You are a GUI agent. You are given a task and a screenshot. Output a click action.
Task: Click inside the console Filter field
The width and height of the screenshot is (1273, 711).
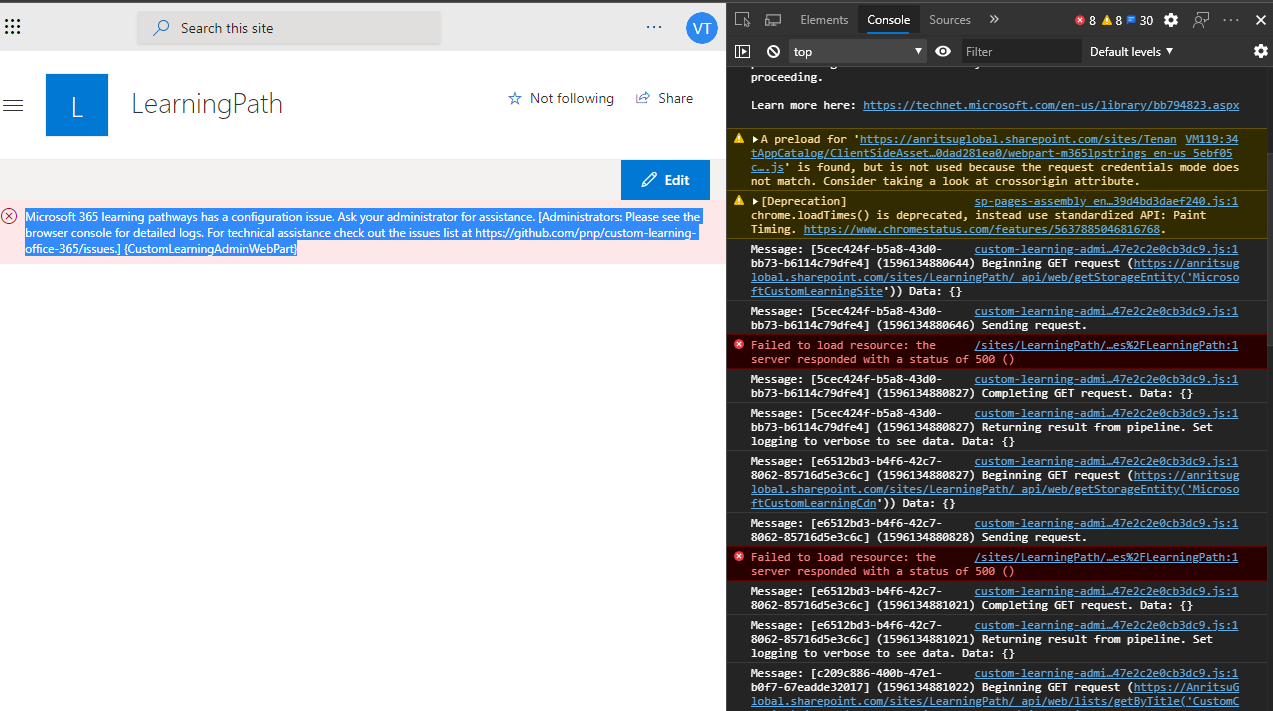[x=1020, y=51]
